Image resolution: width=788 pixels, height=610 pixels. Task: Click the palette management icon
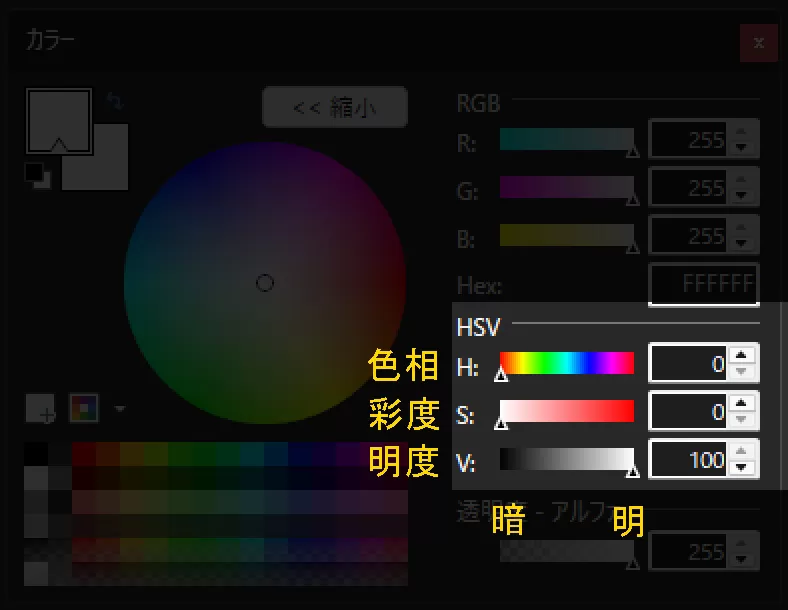click(84, 408)
